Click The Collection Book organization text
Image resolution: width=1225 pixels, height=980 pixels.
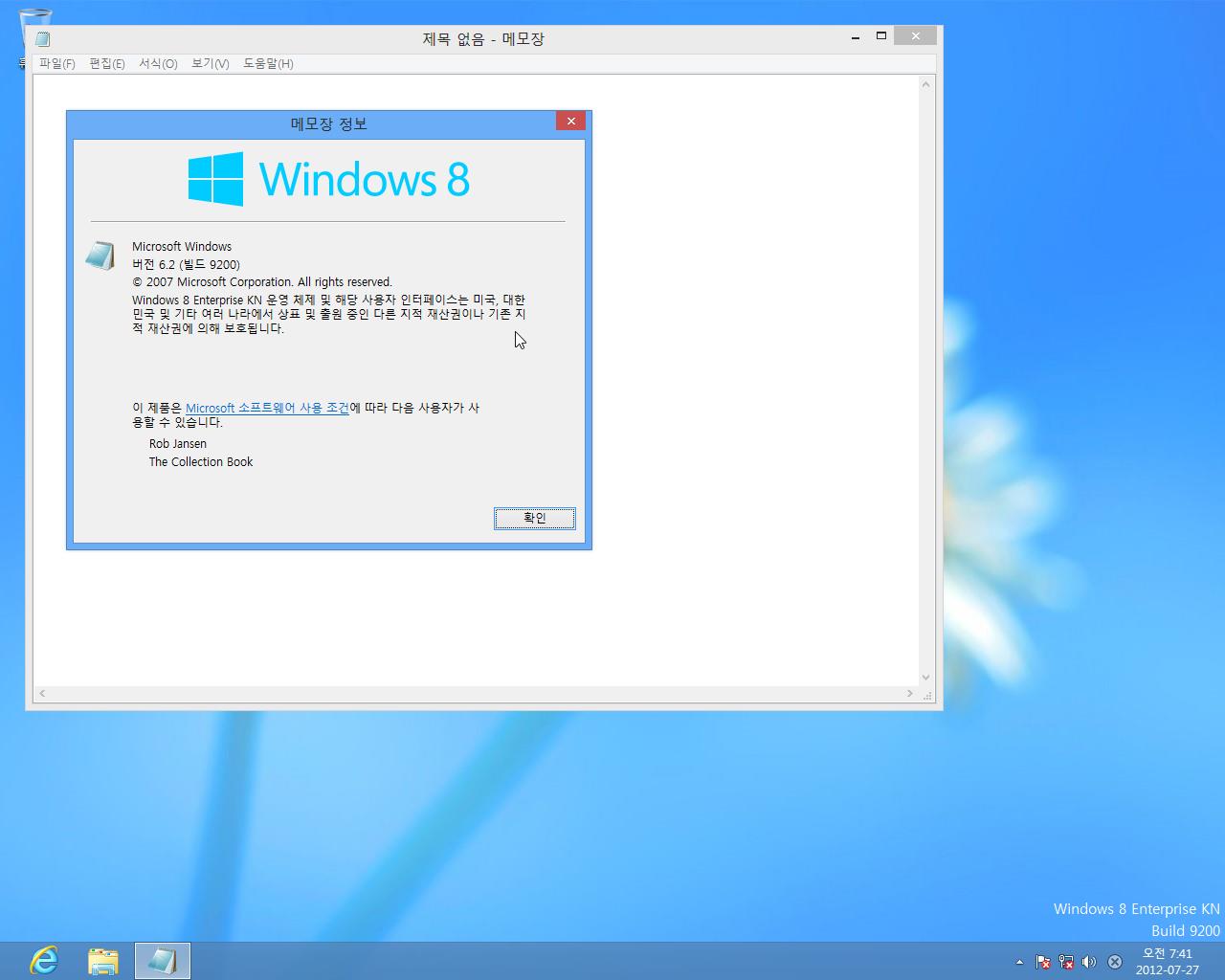(x=201, y=461)
